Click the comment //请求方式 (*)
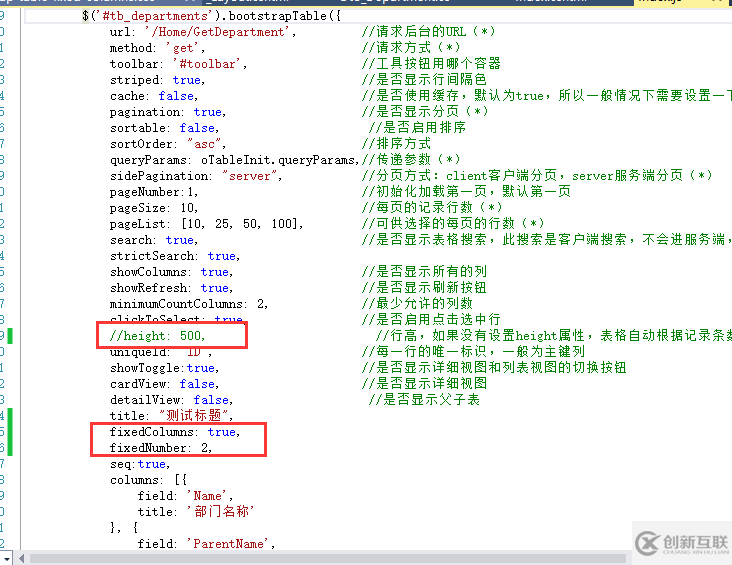The width and height of the screenshot is (732, 565). tap(411, 48)
